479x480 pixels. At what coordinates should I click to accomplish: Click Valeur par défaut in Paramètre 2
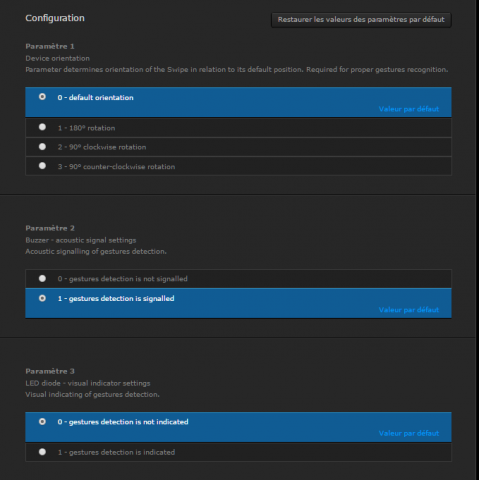409,310
